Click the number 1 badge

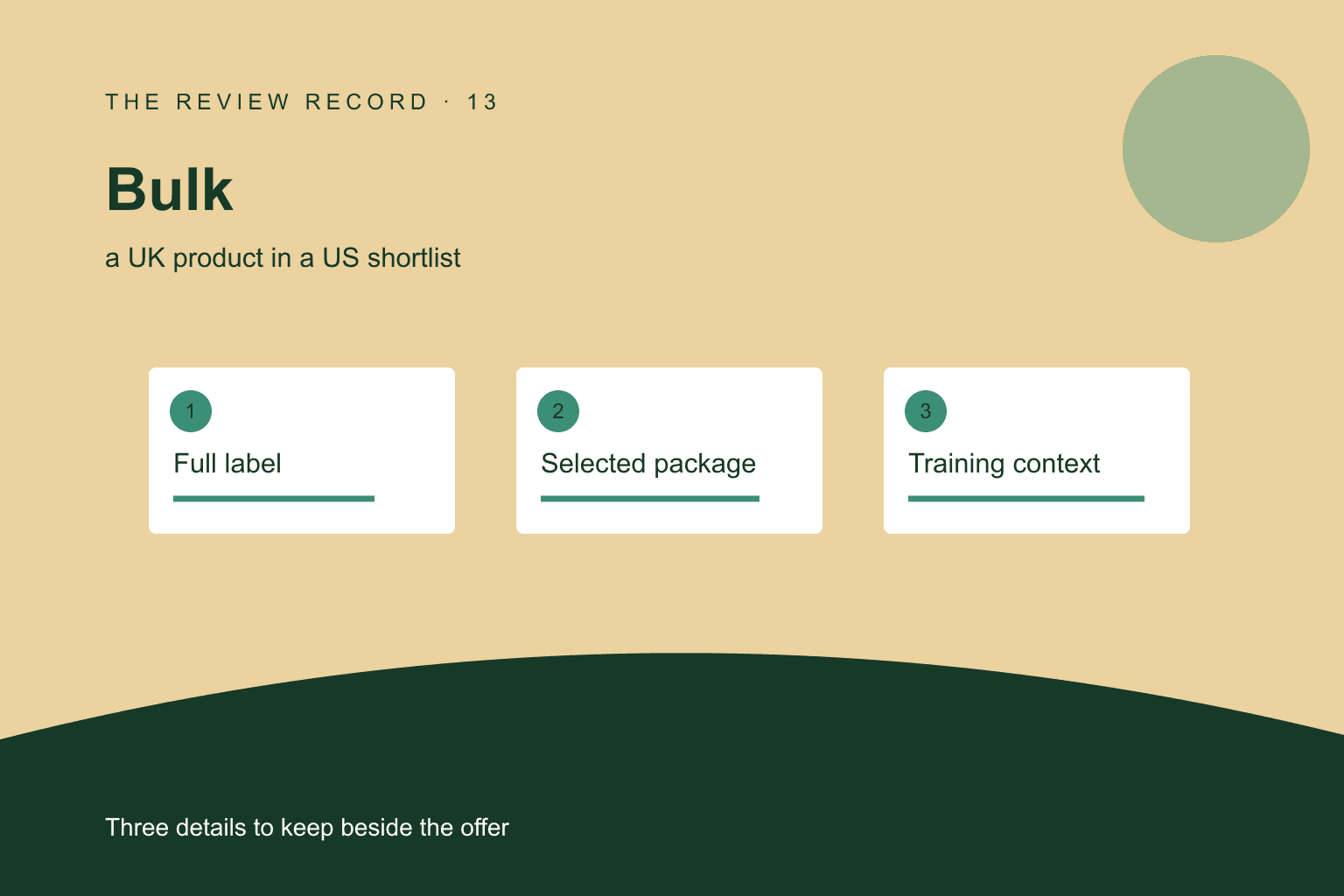coord(191,411)
